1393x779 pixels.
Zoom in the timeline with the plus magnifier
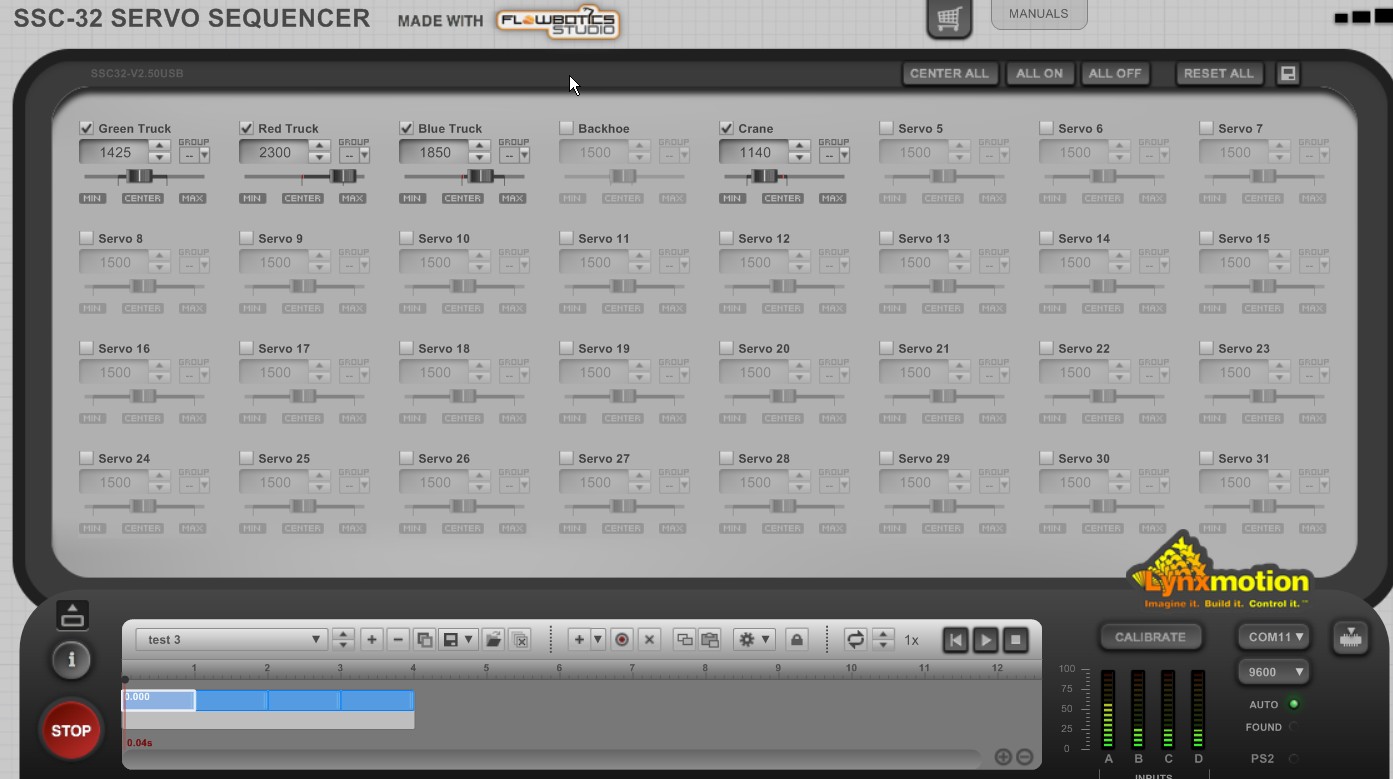point(1003,757)
